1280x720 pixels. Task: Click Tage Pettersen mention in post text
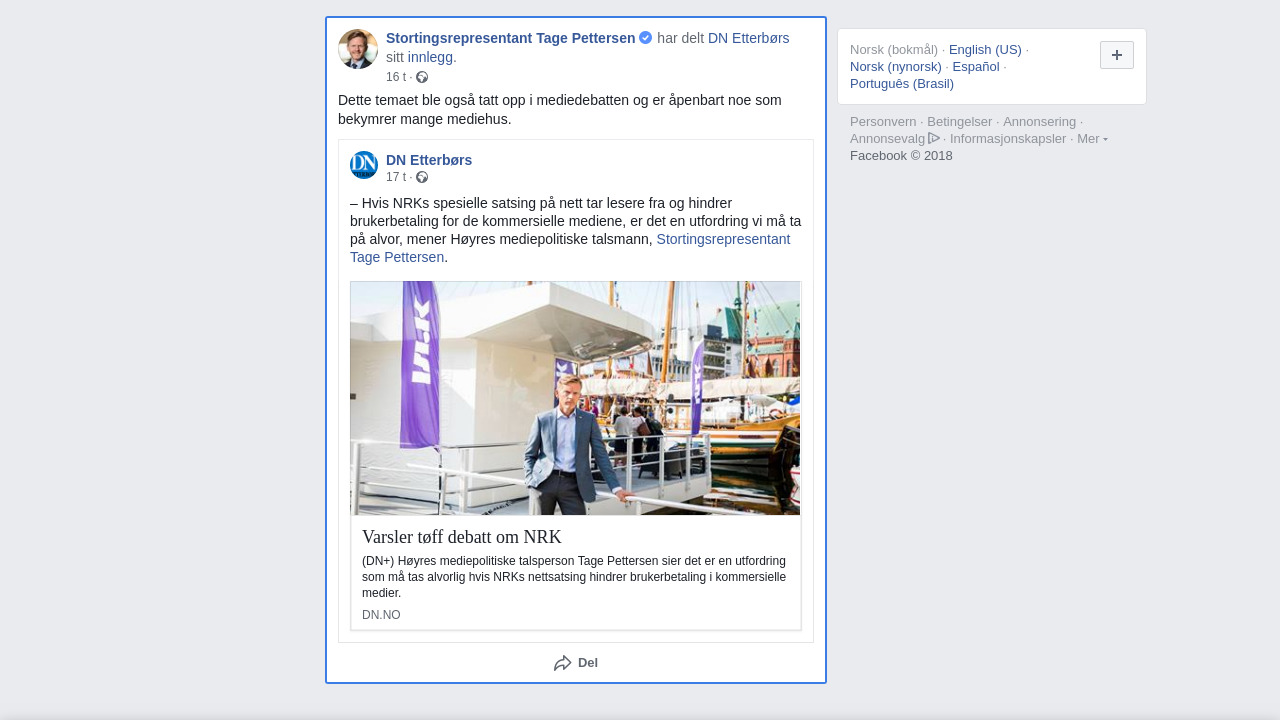(570, 248)
